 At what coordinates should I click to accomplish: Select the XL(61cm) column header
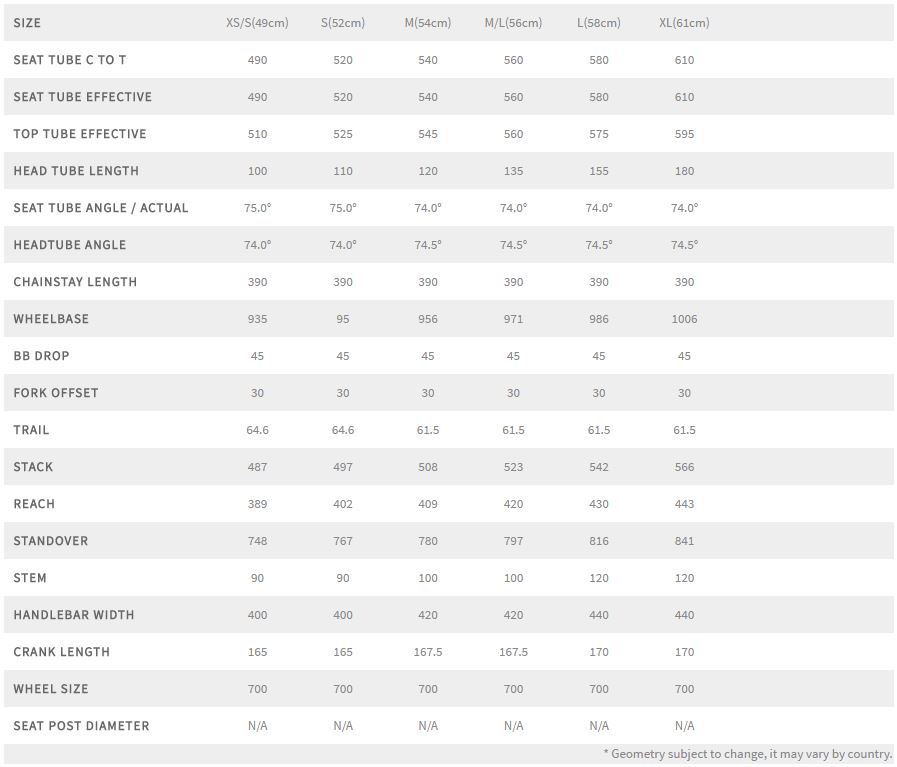[x=684, y=23]
